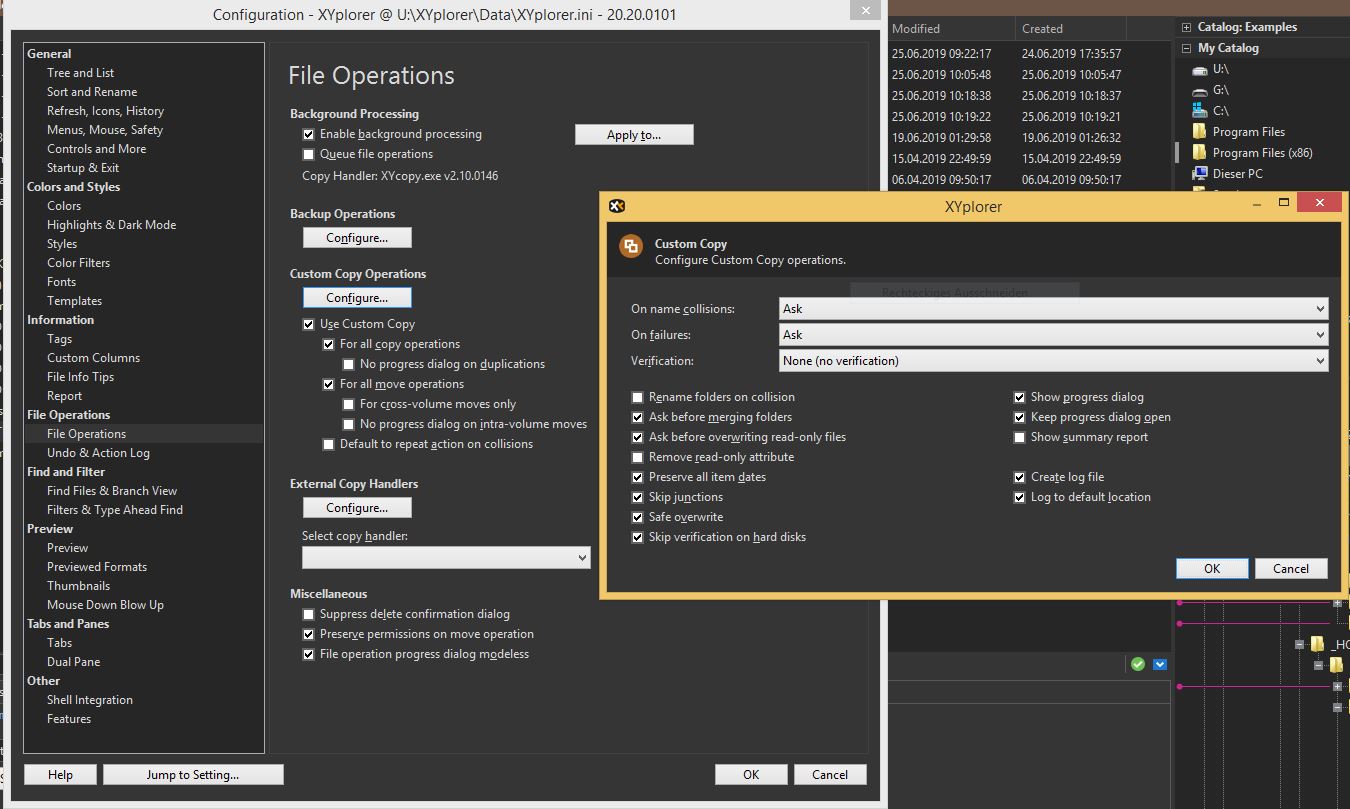Click the Program Files (x86) folder icon
This screenshot has width=1350, height=809.
(x=1200, y=153)
